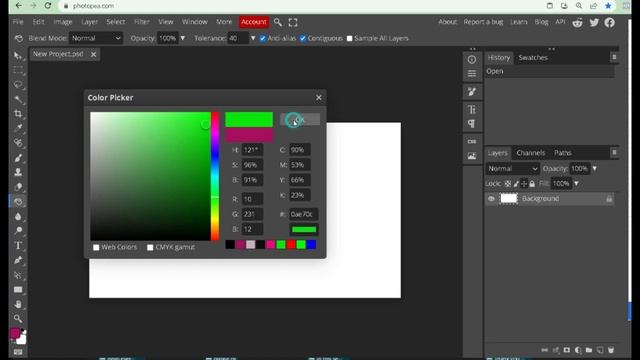The image size is (640, 360).
Task: Open the Properties panel icon
Action: pos(472,74)
